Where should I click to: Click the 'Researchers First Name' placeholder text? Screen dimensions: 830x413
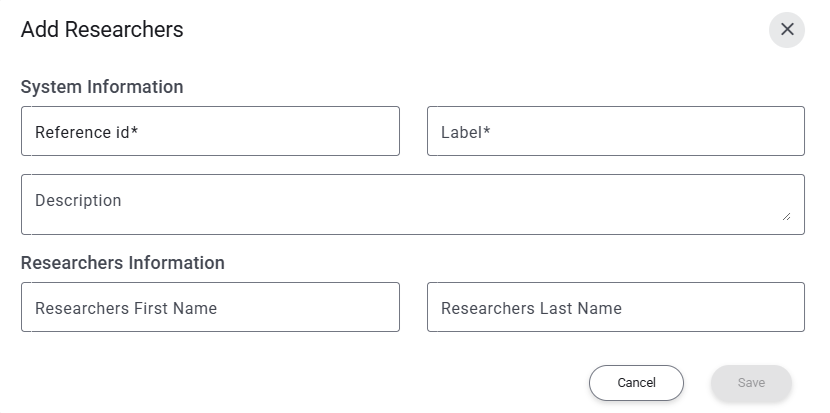click(x=126, y=308)
